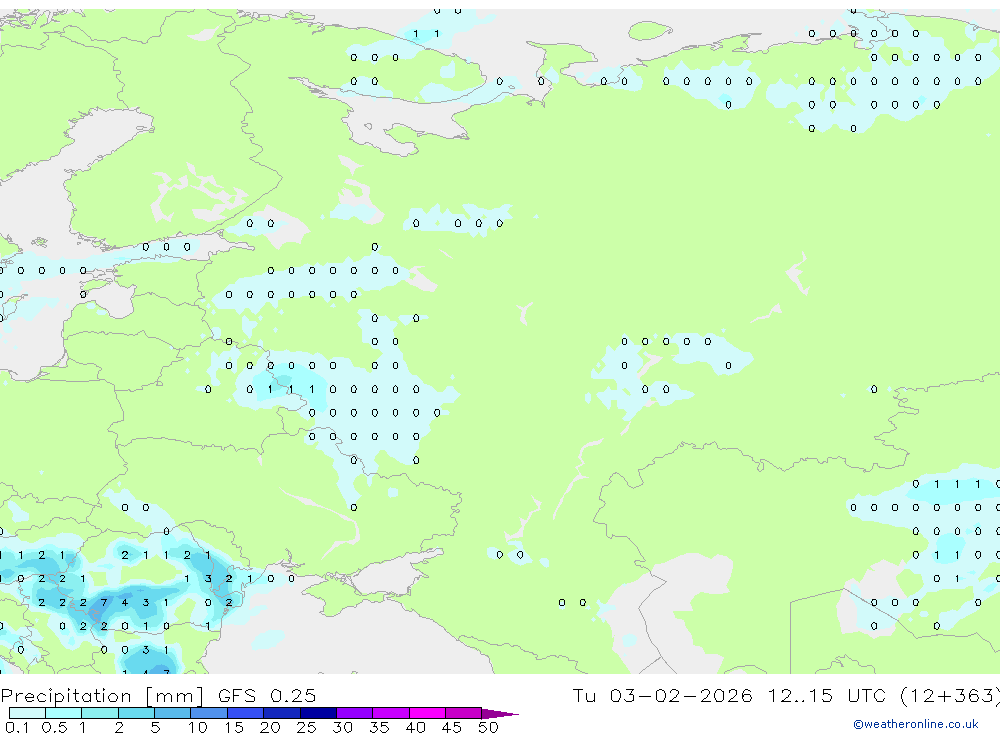Click the 25–30 mm navy legend swatch
The width and height of the screenshot is (1000, 733).
318,713
